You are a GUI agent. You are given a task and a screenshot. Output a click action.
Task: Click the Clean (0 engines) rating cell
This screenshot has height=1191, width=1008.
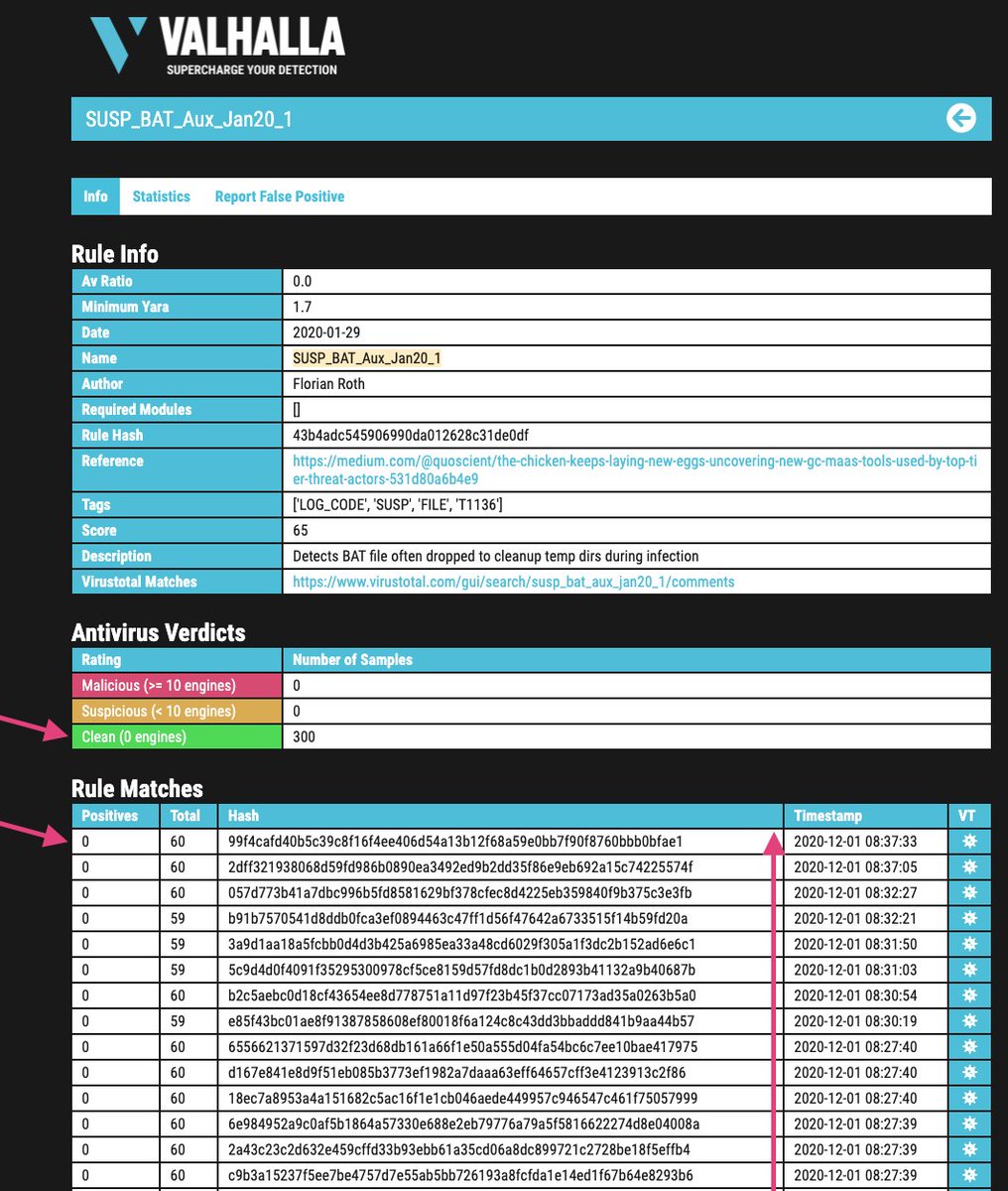(177, 737)
